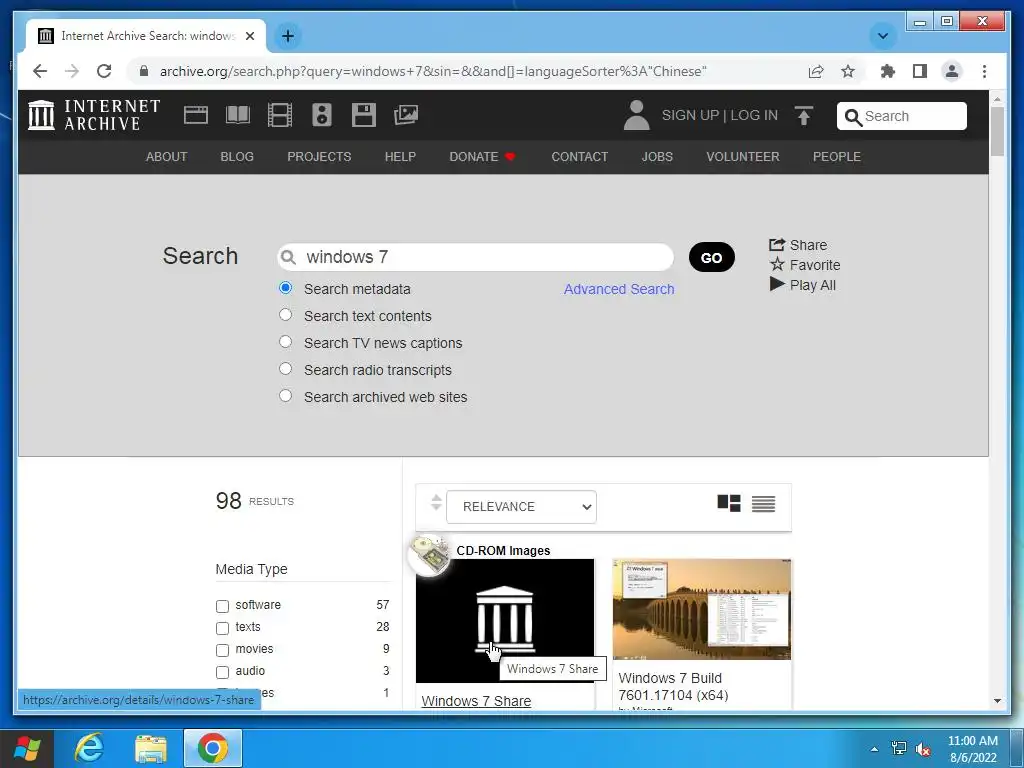1024x768 pixels.
Task: Check the audio media type box
Action: [x=222, y=672]
